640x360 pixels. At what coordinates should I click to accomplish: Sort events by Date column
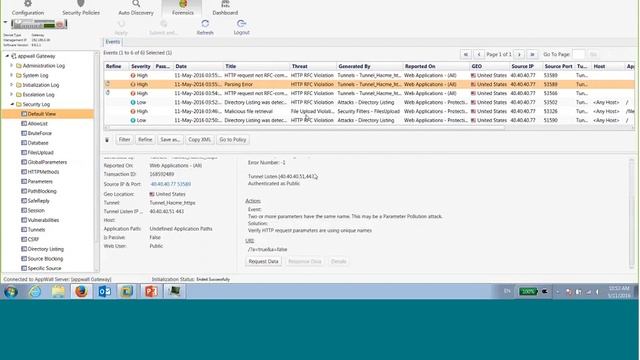pos(198,66)
